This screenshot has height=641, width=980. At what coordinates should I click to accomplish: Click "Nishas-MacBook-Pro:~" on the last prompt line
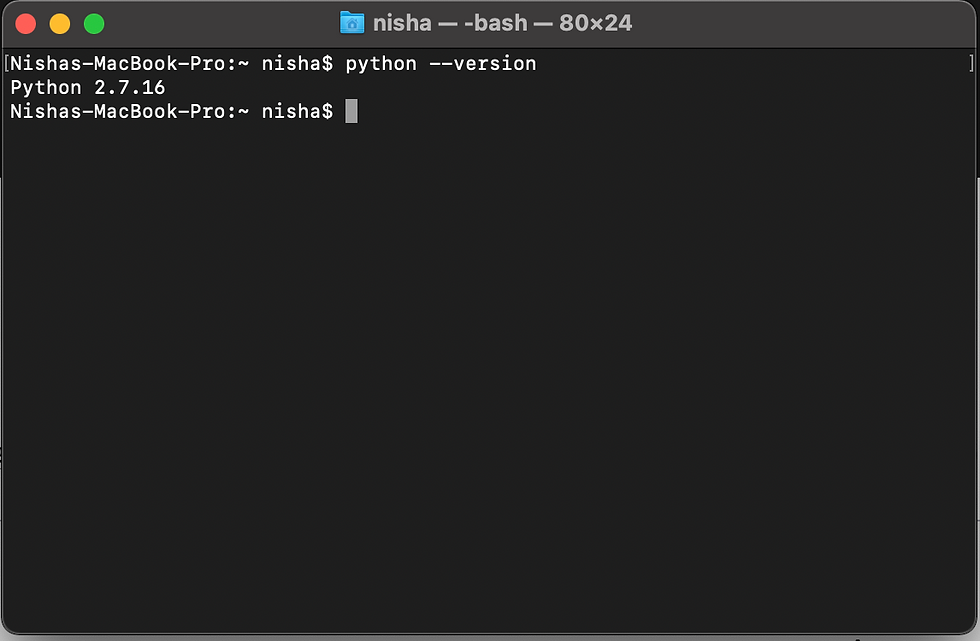(130, 111)
